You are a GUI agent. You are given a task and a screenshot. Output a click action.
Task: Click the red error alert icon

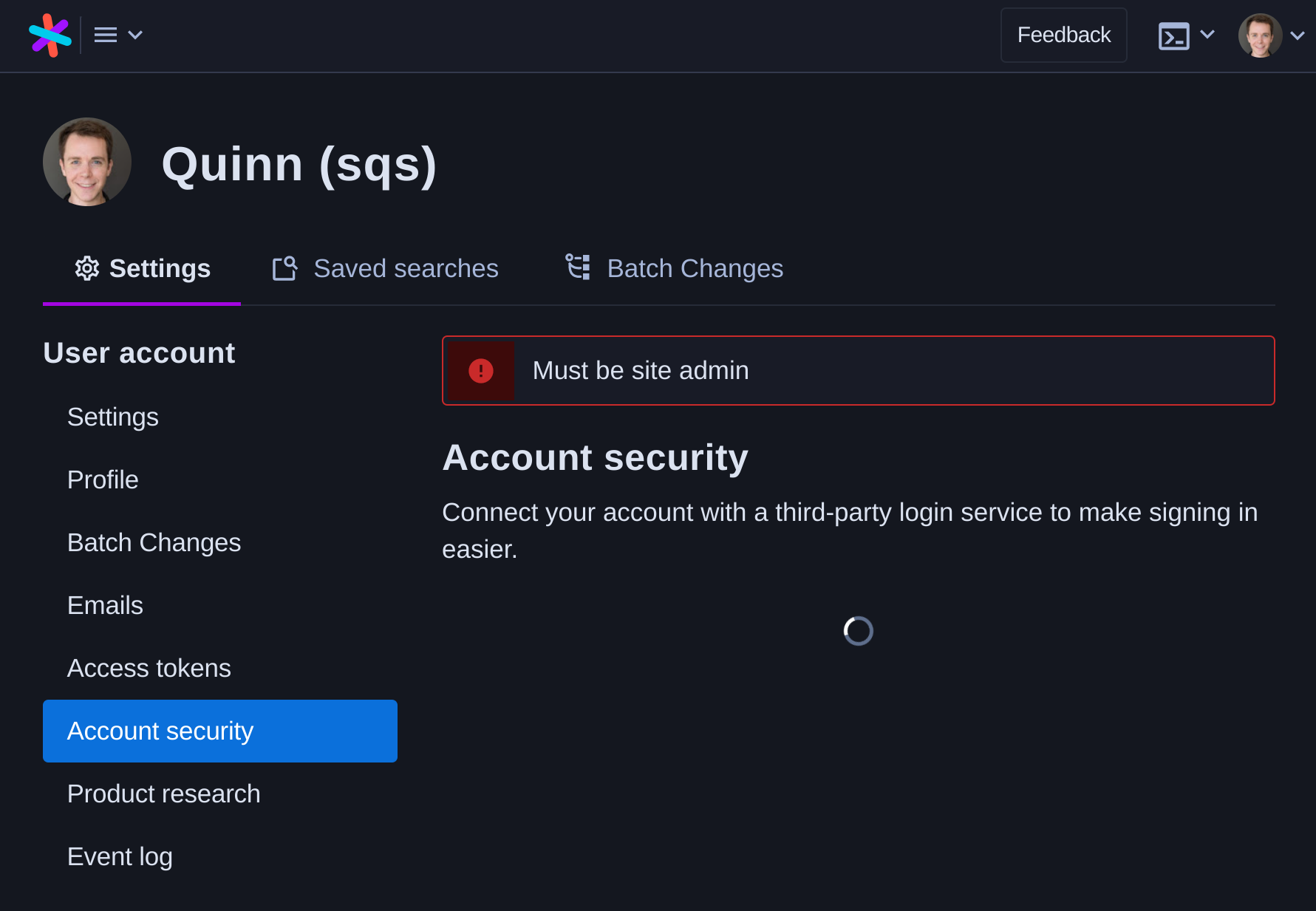click(x=481, y=370)
